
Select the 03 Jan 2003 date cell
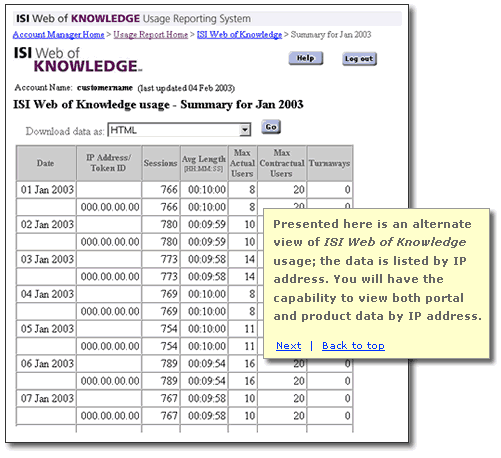46,259
